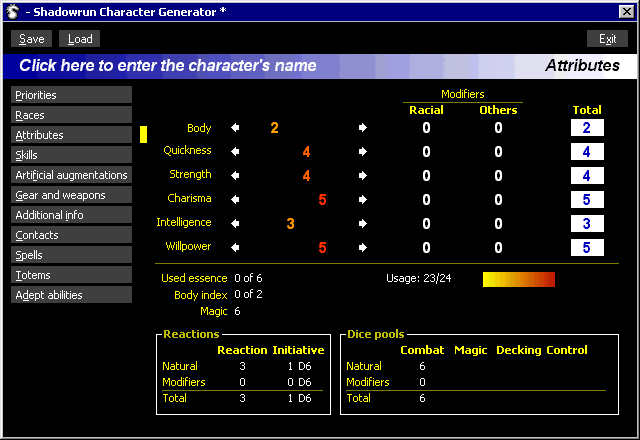Viewport: 640px width, 440px height.
Task: Click the Save button
Action: (31, 39)
